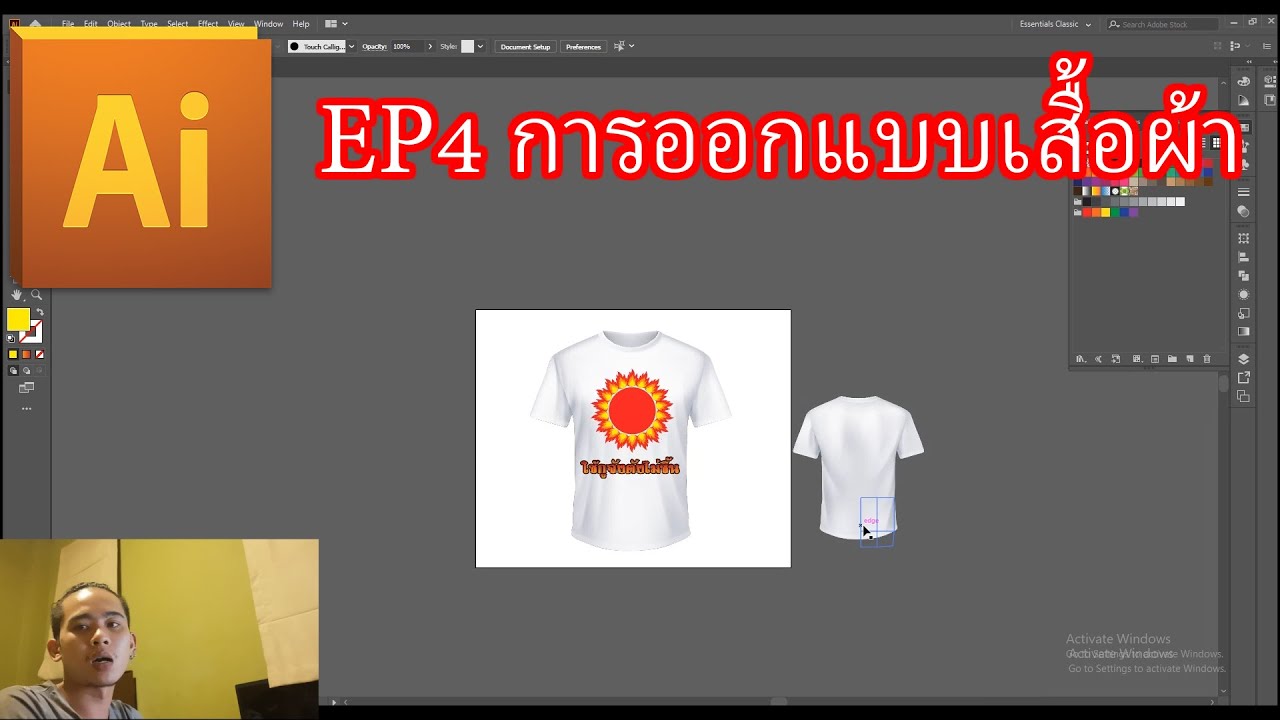1280x720 pixels.
Task: Set paint mode to Color
Action: [13, 354]
